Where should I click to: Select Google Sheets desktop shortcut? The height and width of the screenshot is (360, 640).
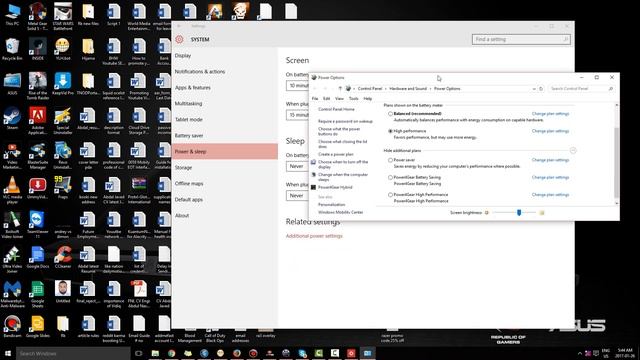38,294
